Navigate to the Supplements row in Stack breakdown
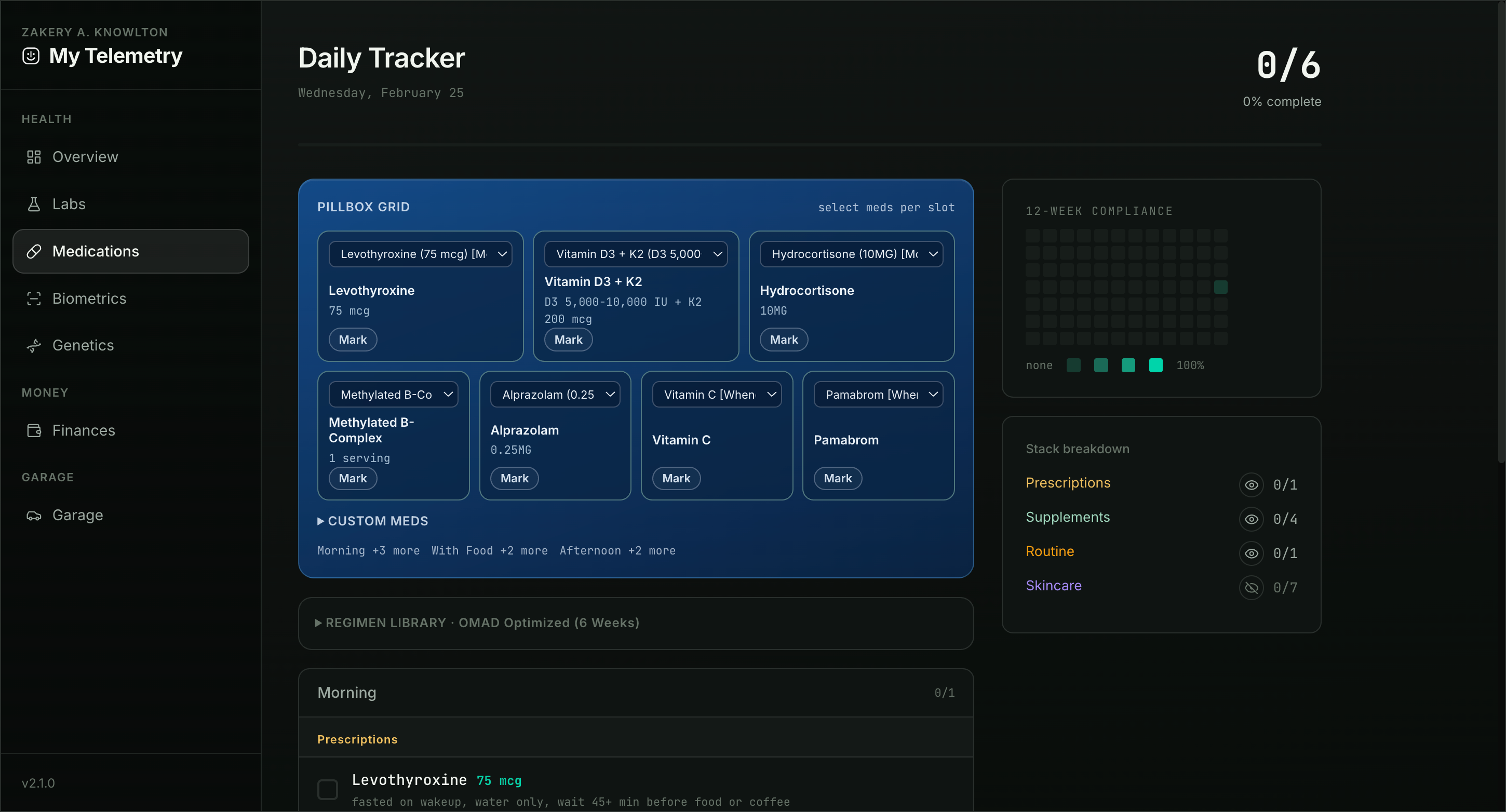1506x812 pixels. pyautogui.click(x=1068, y=518)
